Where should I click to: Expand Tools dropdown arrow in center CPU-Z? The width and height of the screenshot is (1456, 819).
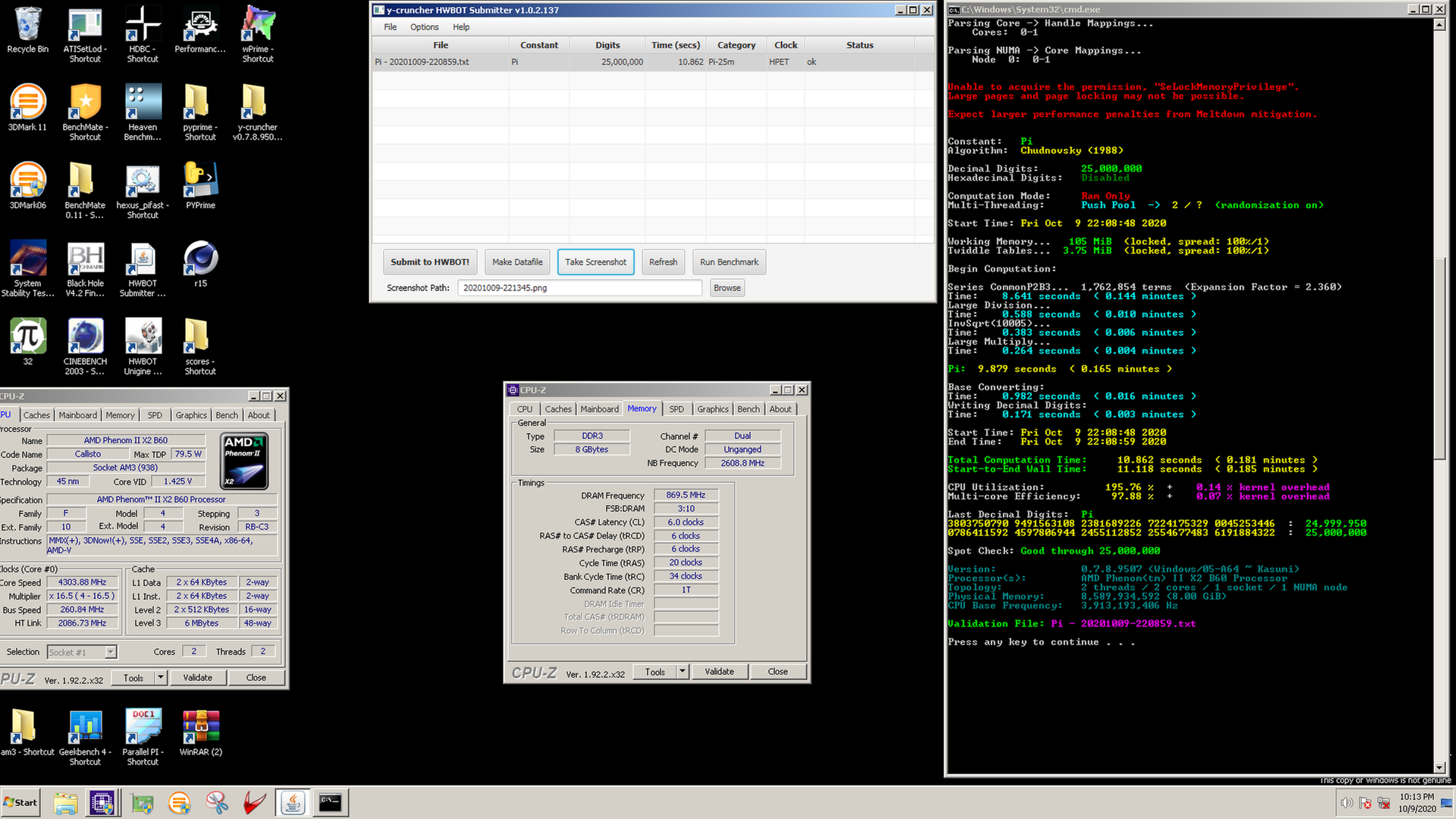[682, 672]
